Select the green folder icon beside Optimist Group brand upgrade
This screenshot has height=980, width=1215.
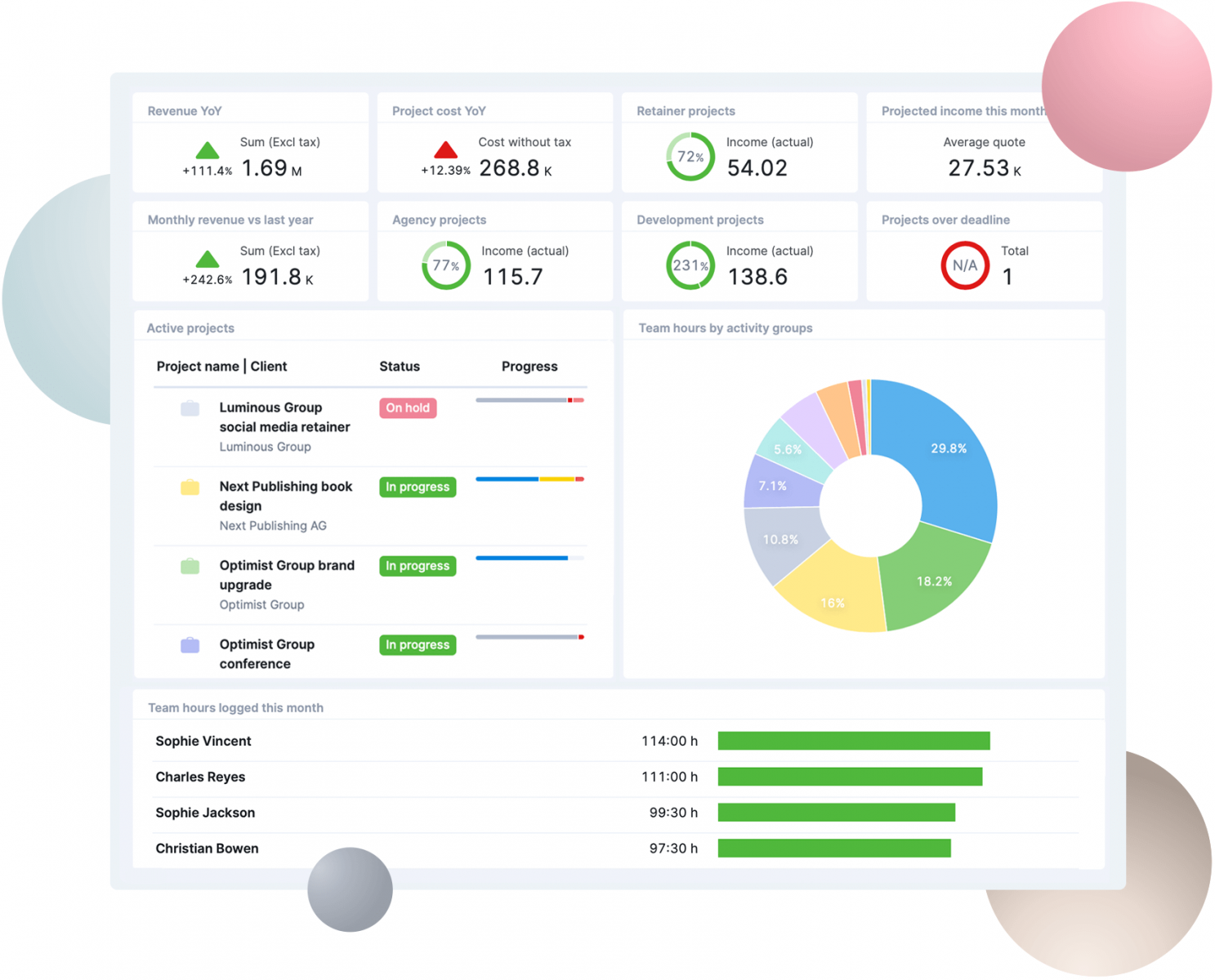190,566
